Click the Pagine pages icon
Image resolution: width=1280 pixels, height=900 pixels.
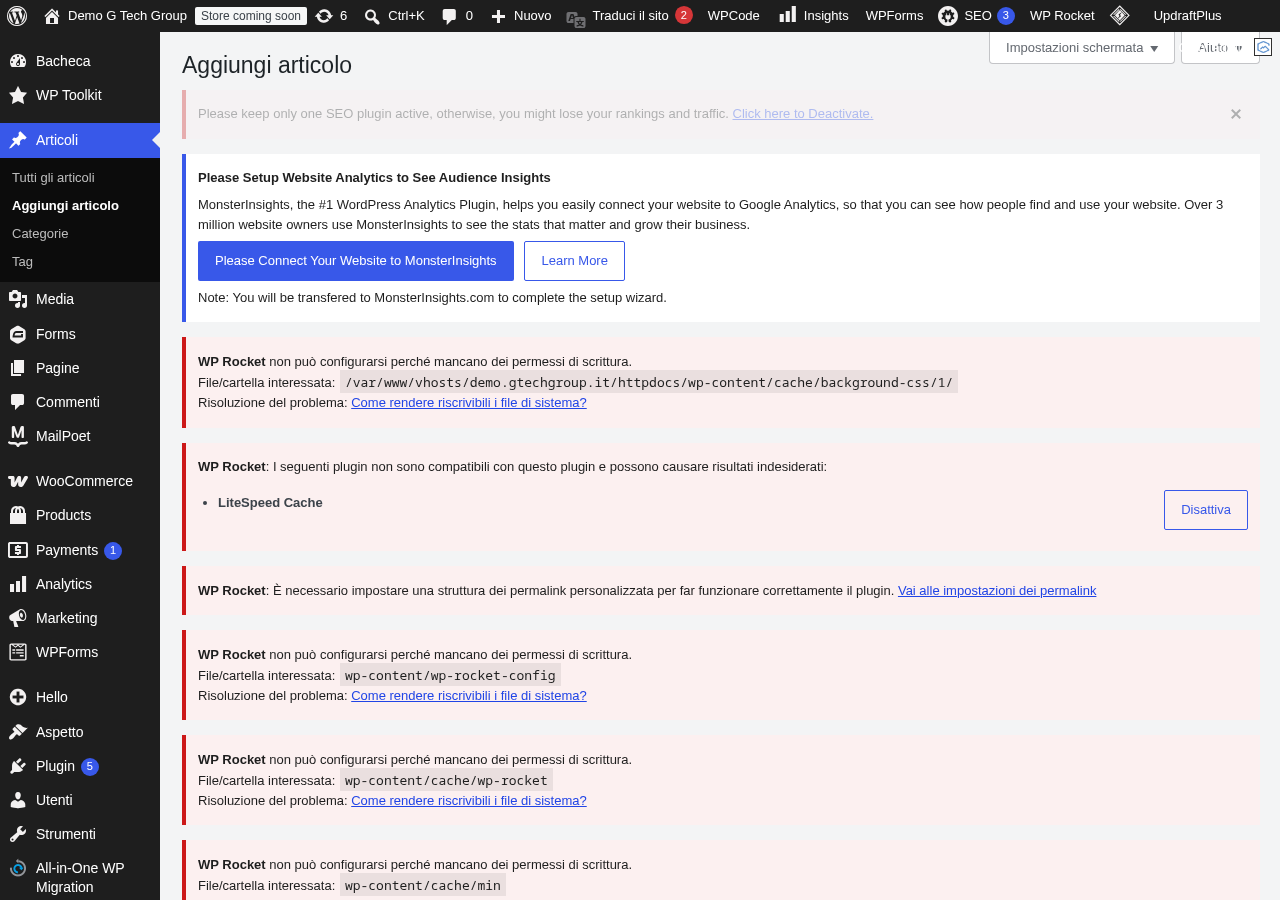[18, 368]
